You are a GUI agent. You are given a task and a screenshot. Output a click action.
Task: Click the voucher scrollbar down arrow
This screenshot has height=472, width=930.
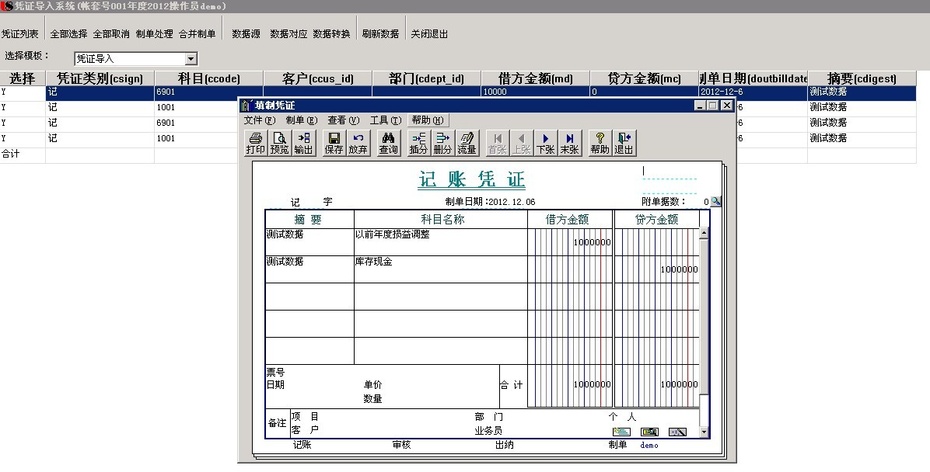pos(703,430)
